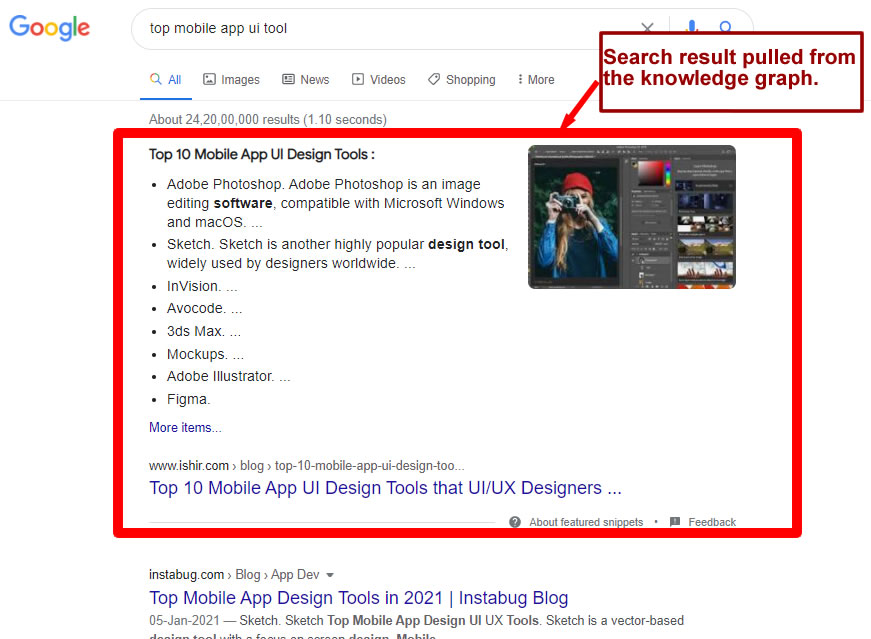Screen dimensions: 871x639
Task: Open the Photoshop screenshot thumbnail
Action: (x=632, y=217)
